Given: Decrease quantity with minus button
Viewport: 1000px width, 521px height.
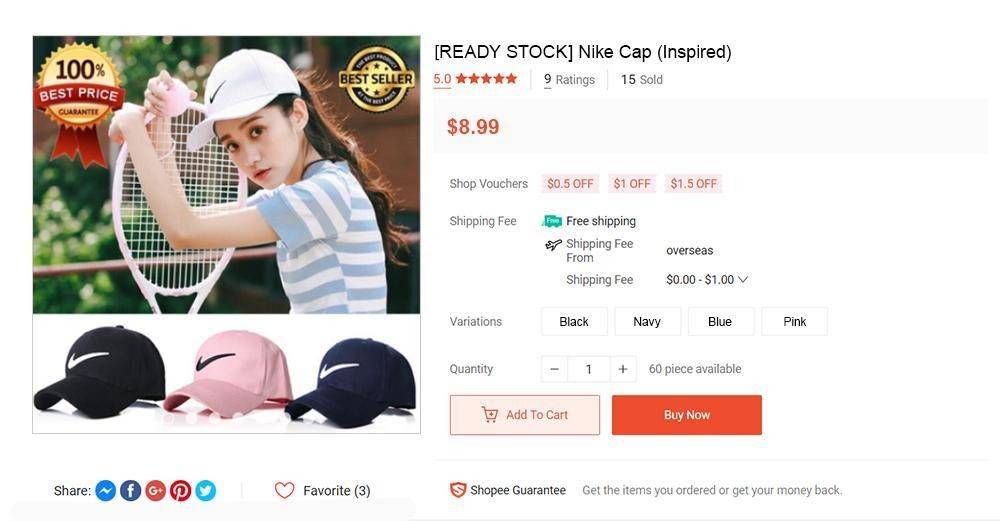Looking at the screenshot, I should pyautogui.click(x=554, y=369).
